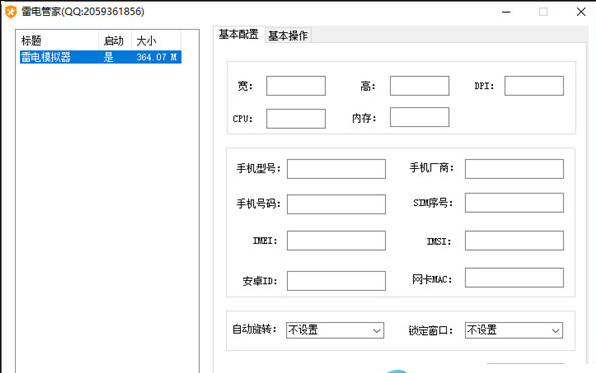Focus the CPU input field

296,119
